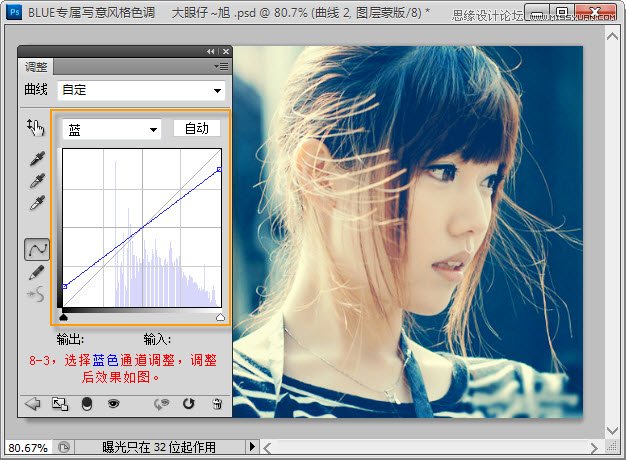Image resolution: width=626 pixels, height=460 pixels.
Task: Toggle adjustment layer visibility eye icon
Action: pos(114,404)
